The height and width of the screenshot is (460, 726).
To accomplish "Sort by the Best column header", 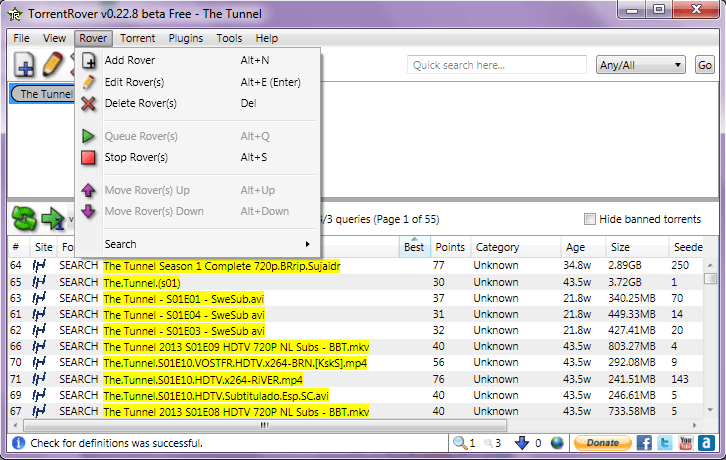I will pyautogui.click(x=414, y=247).
